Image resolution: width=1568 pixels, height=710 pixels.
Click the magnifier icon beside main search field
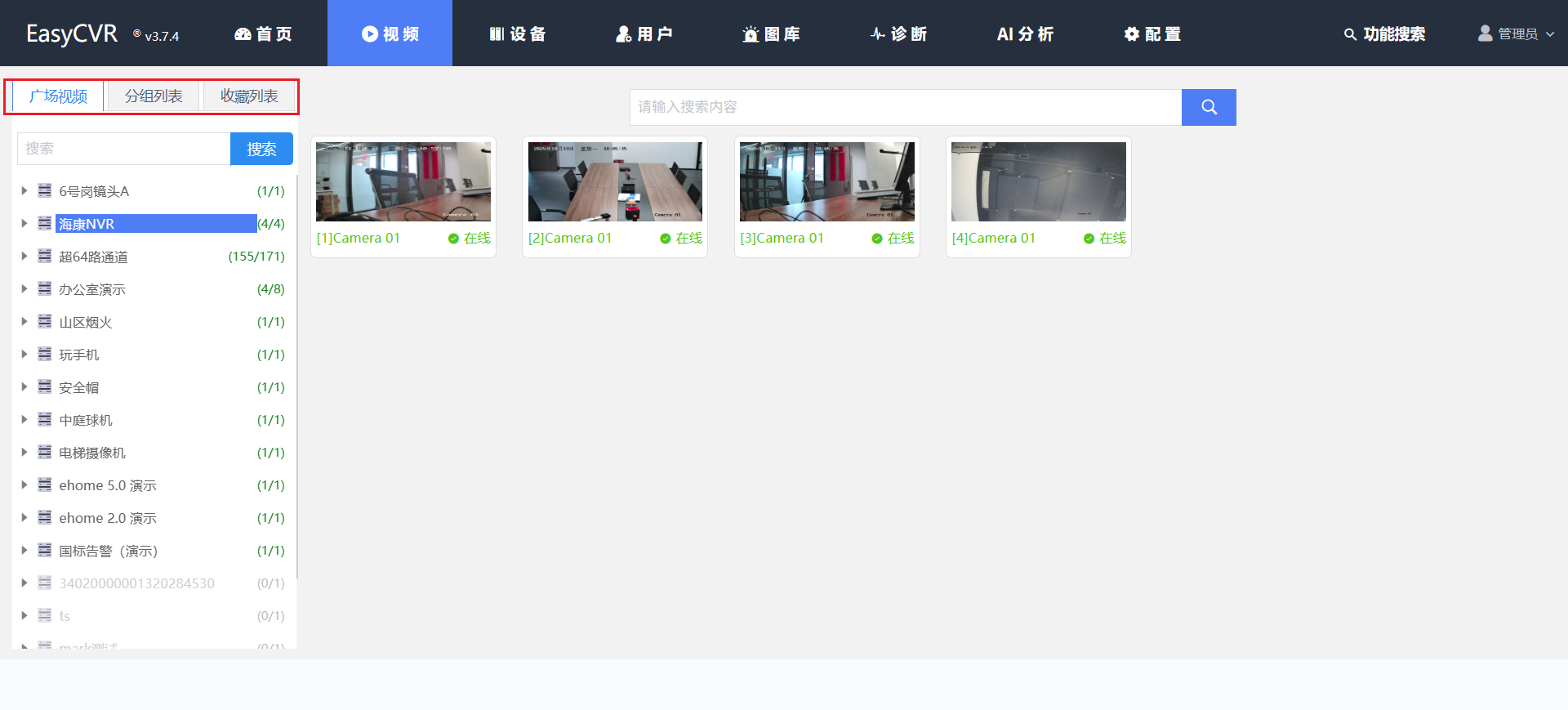tap(1209, 107)
